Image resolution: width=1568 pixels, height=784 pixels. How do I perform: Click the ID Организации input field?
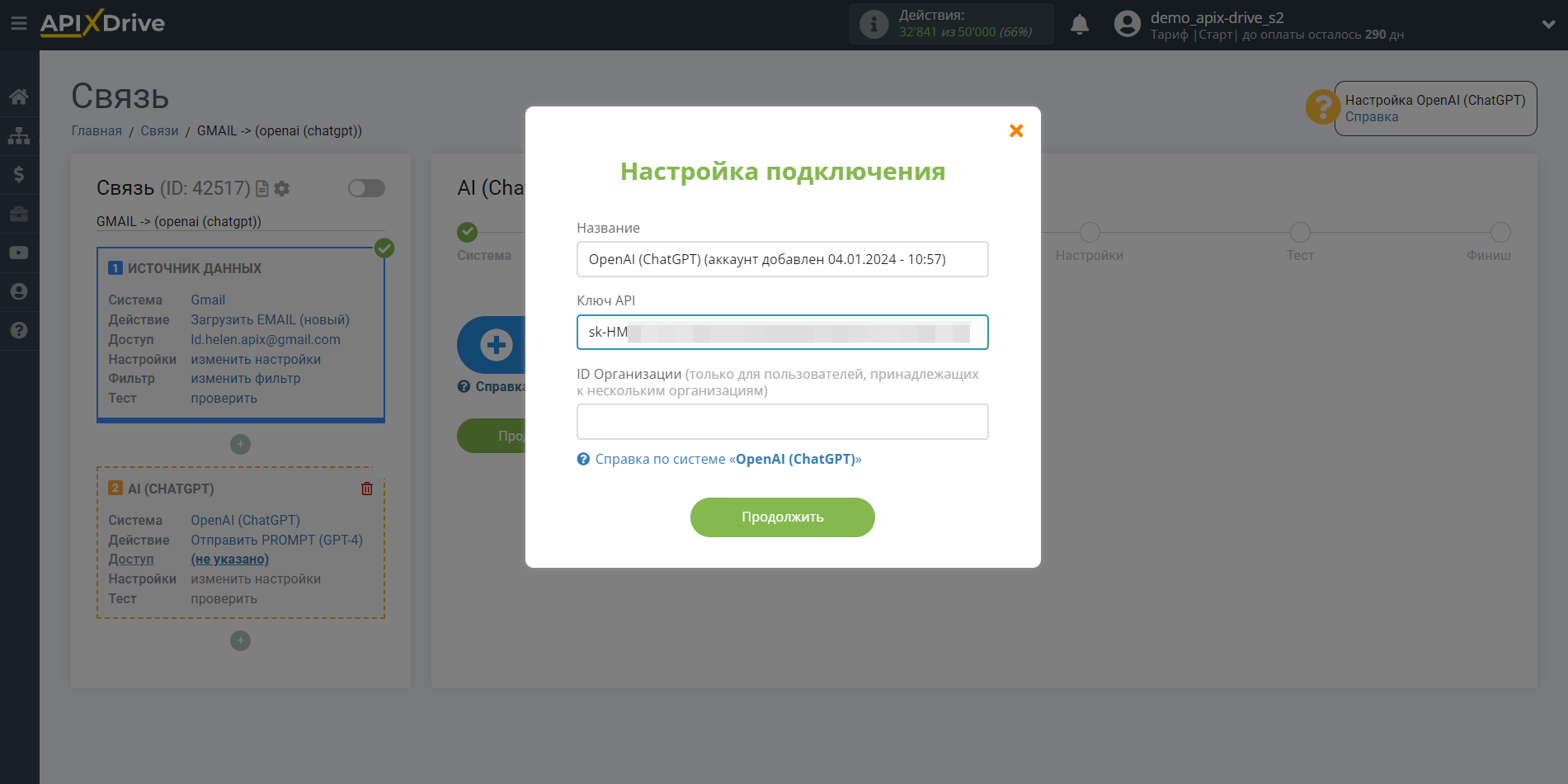pos(782,422)
